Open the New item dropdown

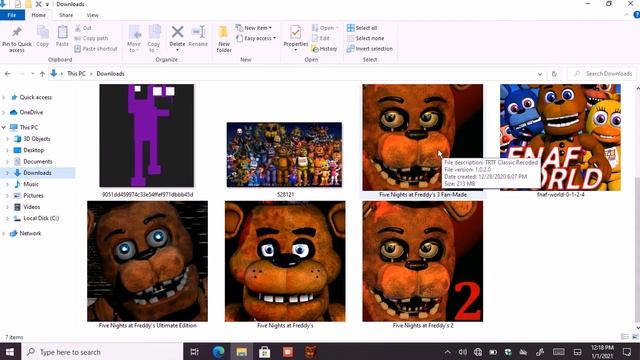(254, 28)
